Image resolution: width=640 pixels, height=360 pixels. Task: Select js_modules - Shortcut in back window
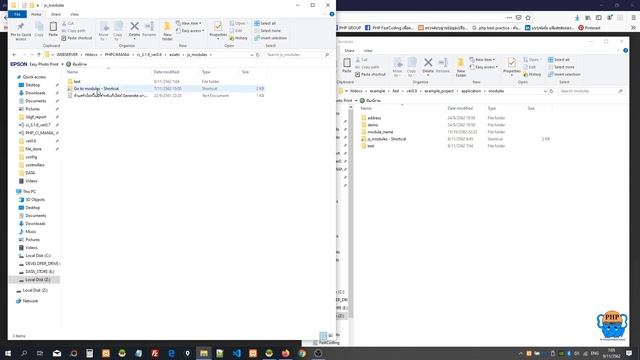click(387, 139)
